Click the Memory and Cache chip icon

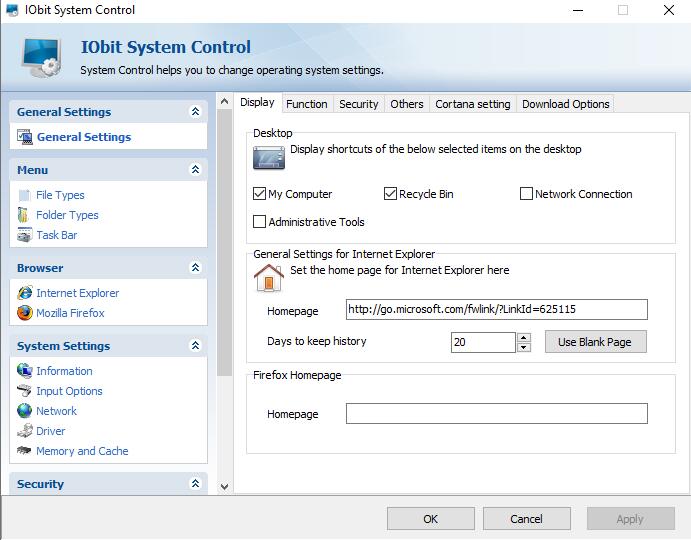coord(24,450)
